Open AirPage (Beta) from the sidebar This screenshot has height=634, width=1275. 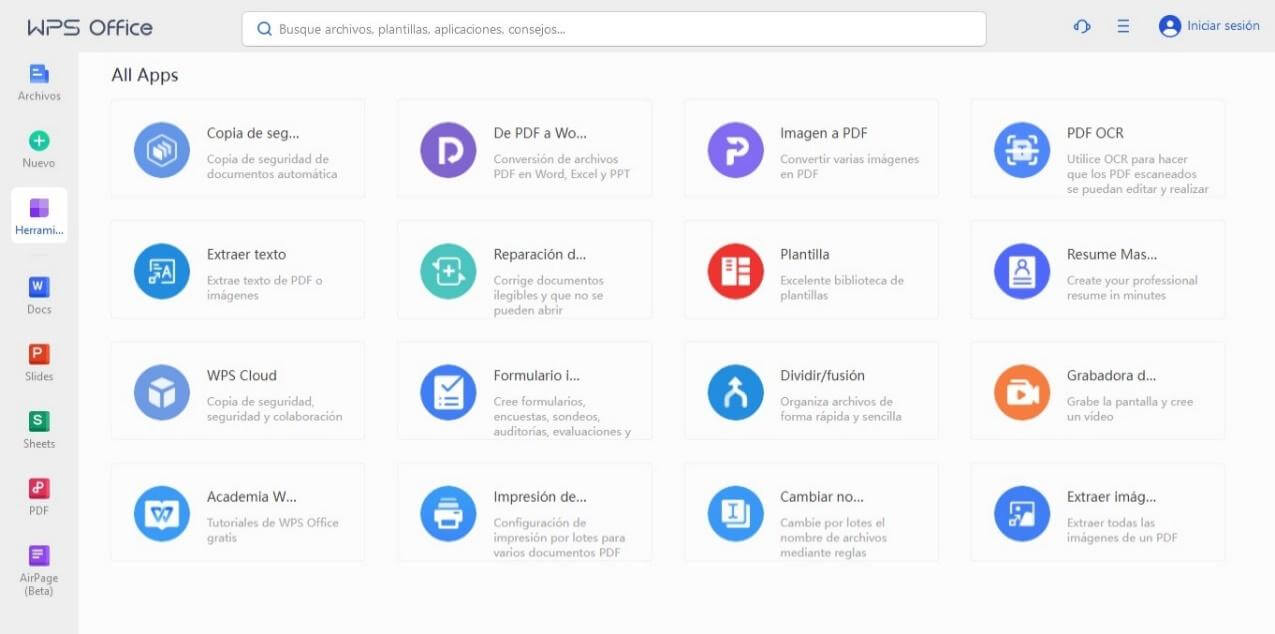point(39,571)
